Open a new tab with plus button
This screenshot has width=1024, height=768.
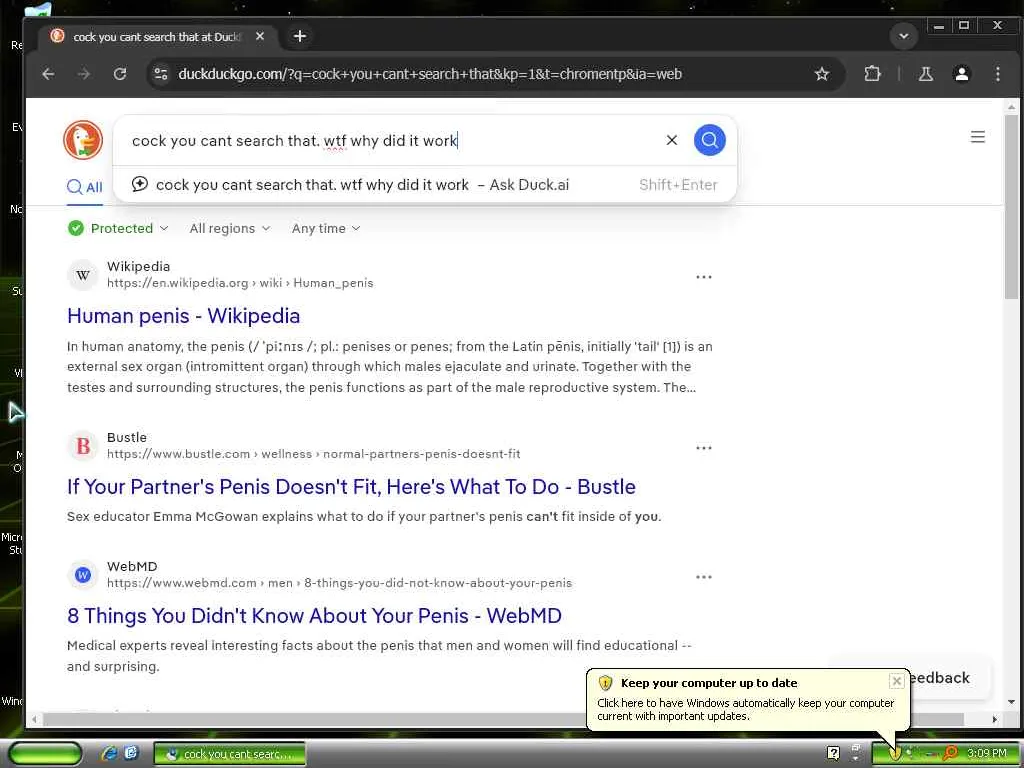point(300,37)
